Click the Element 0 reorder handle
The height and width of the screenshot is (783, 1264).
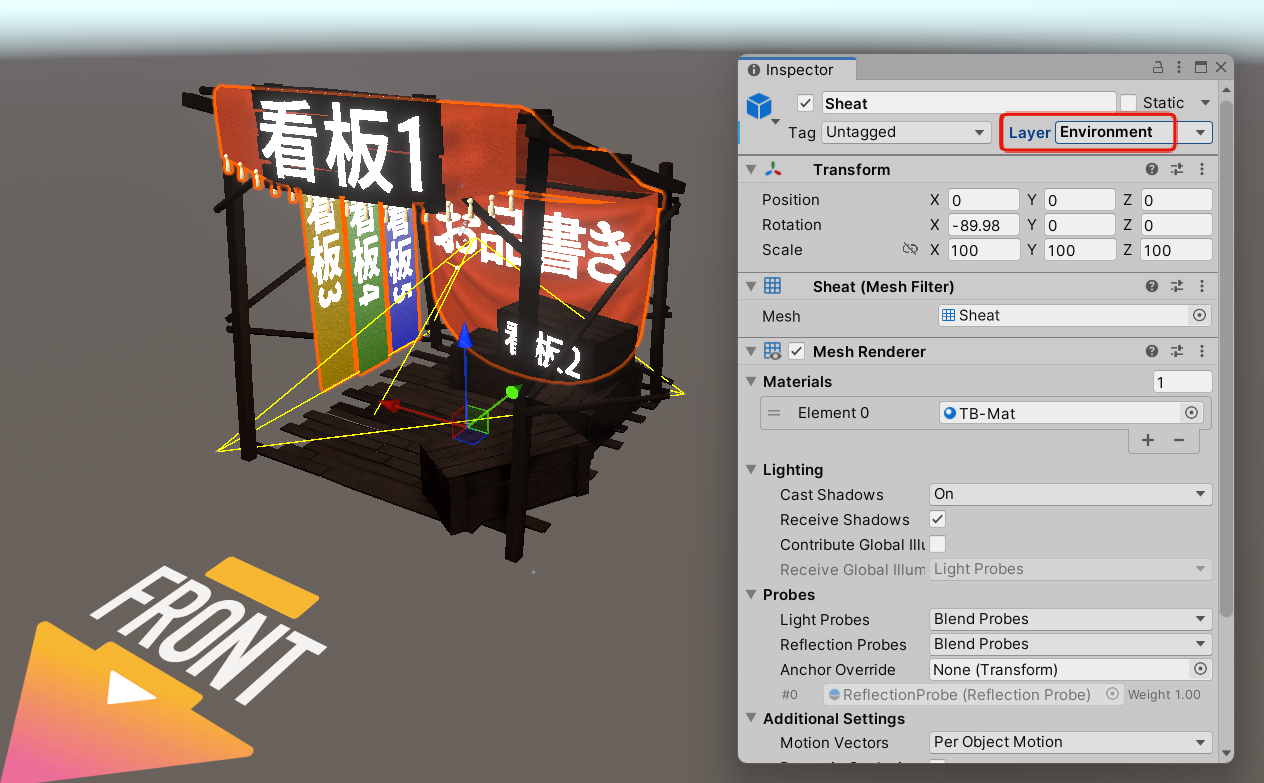coord(774,413)
